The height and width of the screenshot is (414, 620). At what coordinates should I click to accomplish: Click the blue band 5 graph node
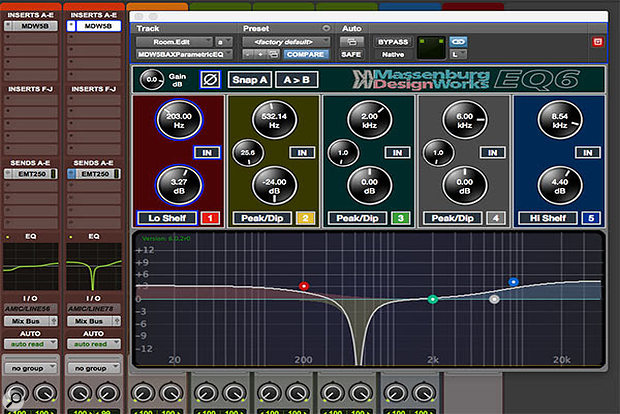(513, 282)
